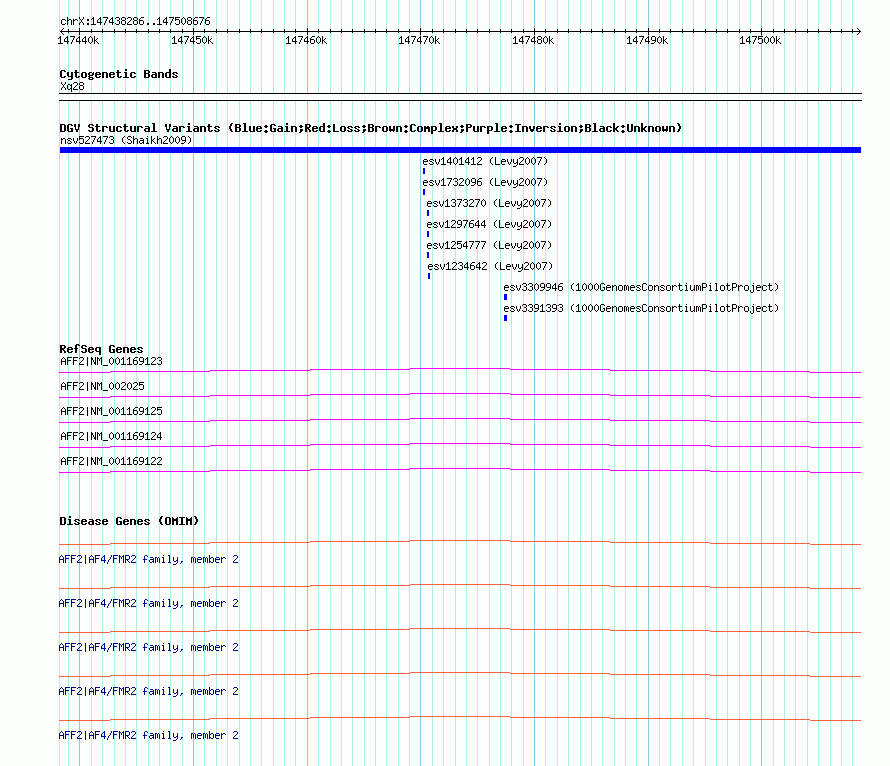Click variant label esv3391393 (1000GenomesConsortiumPilotProject)
This screenshot has height=766, width=890.
pos(641,308)
